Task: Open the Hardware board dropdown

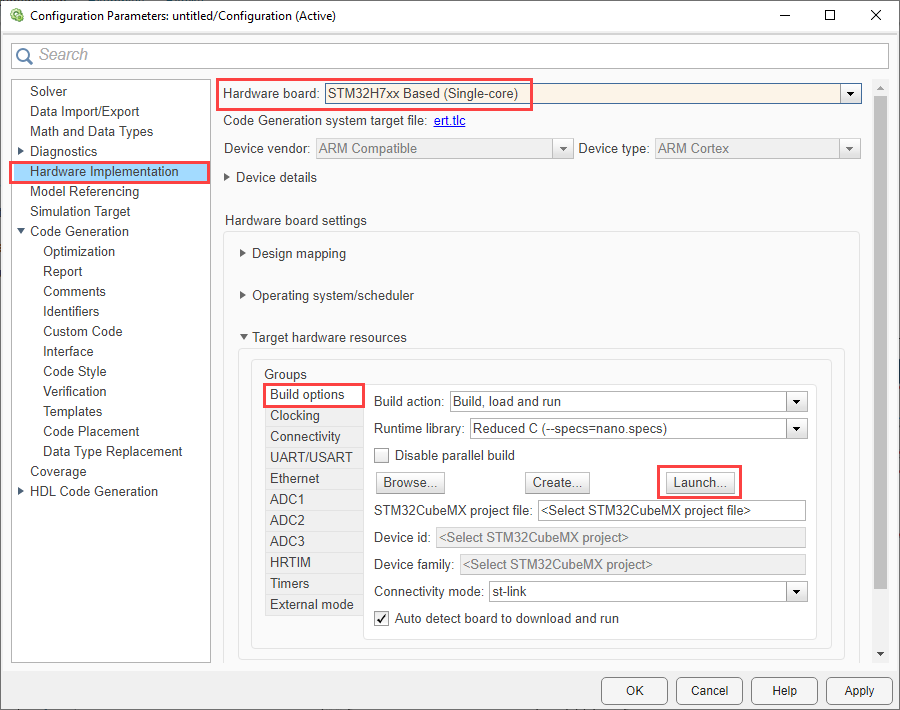Action: [850, 94]
